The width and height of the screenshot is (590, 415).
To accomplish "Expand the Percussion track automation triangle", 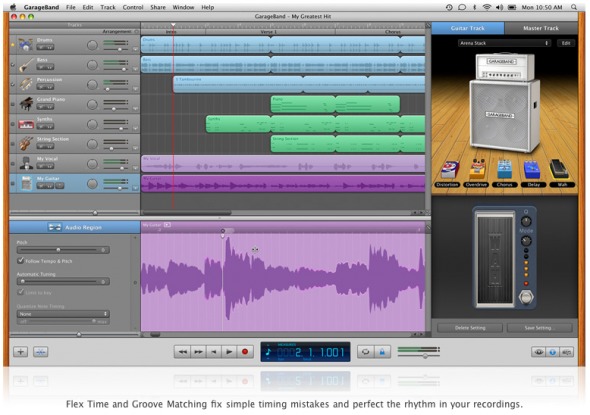I will pyautogui.click(x=135, y=89).
